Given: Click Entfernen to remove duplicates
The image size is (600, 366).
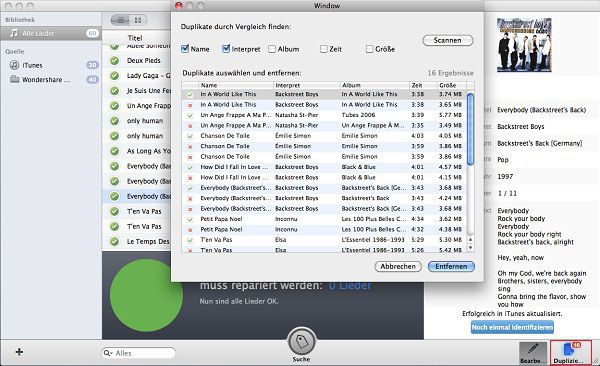Looking at the screenshot, I should point(451,266).
